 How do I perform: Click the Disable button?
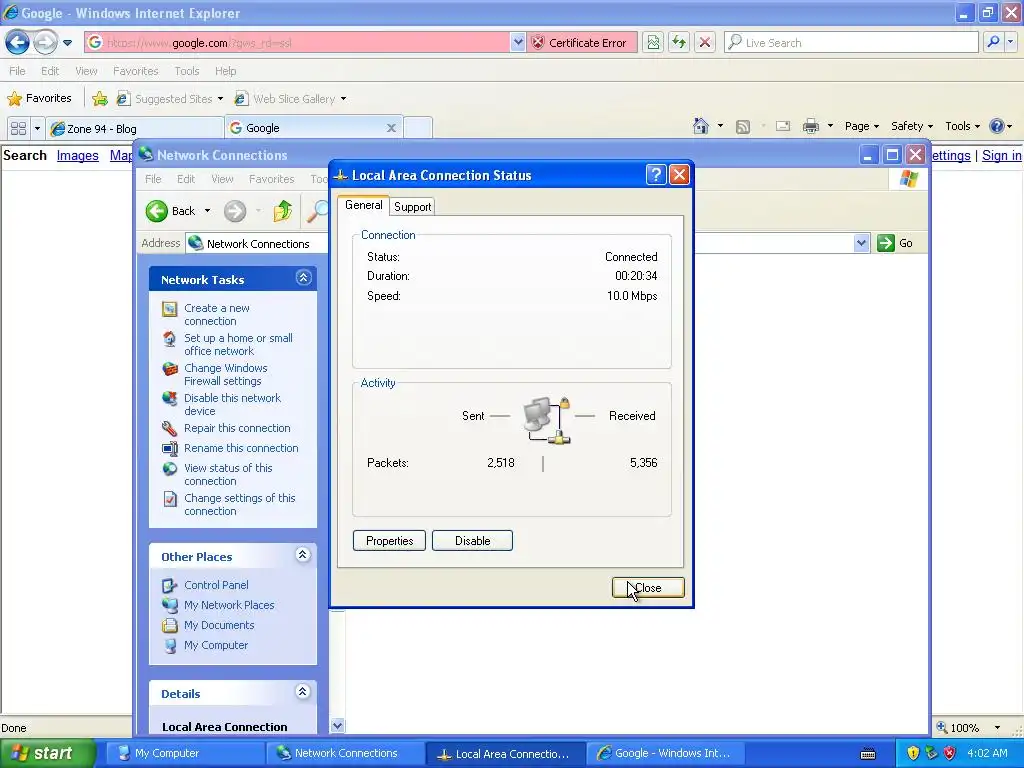[472, 541]
